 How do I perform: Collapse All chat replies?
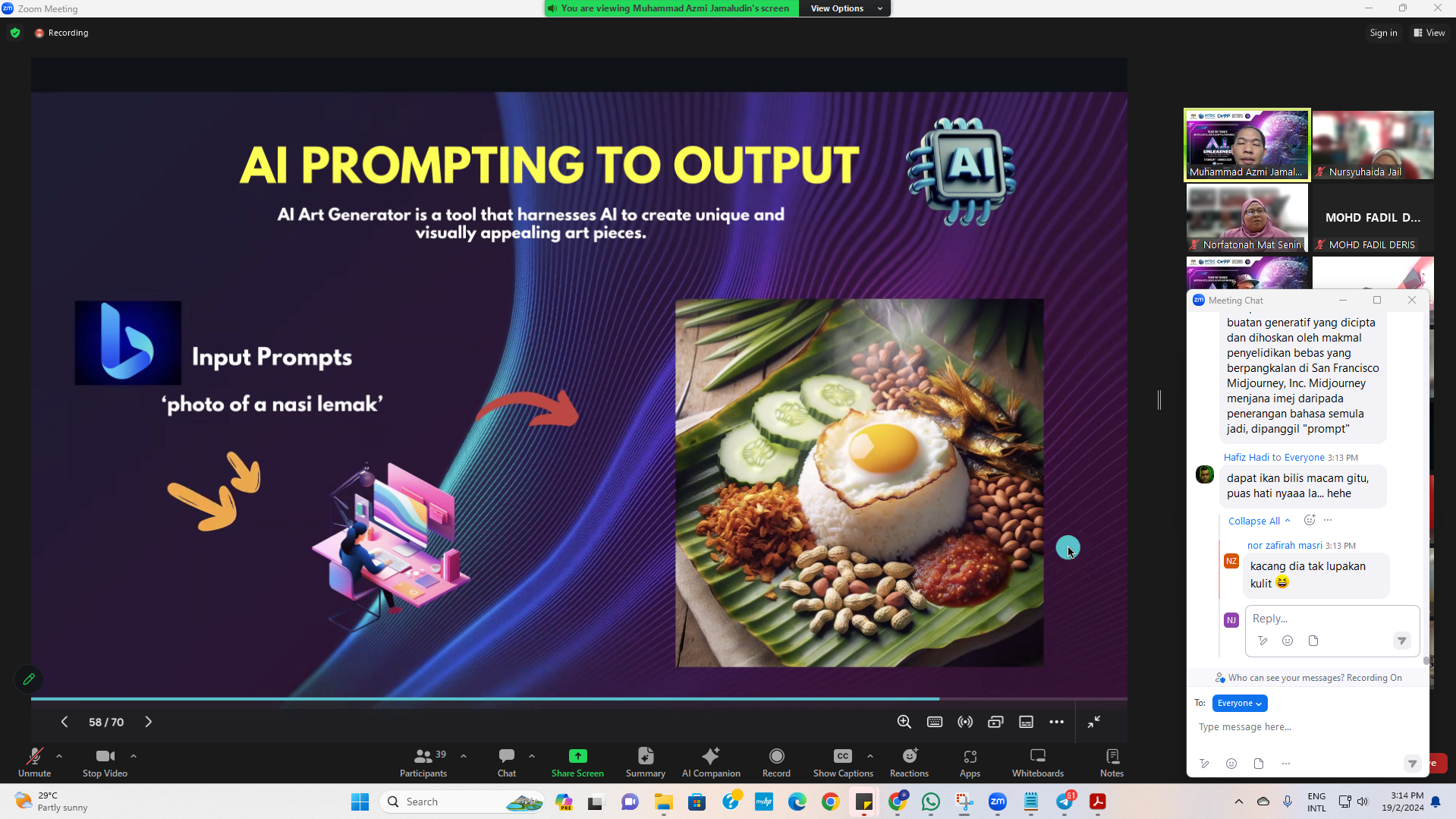[1258, 521]
